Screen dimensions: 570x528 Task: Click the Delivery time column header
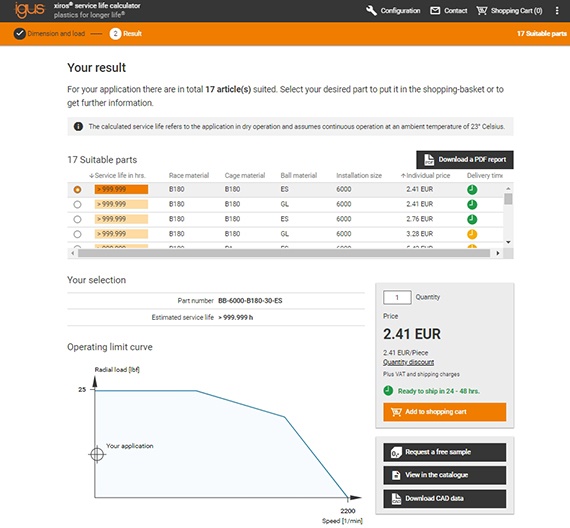[x=485, y=175]
